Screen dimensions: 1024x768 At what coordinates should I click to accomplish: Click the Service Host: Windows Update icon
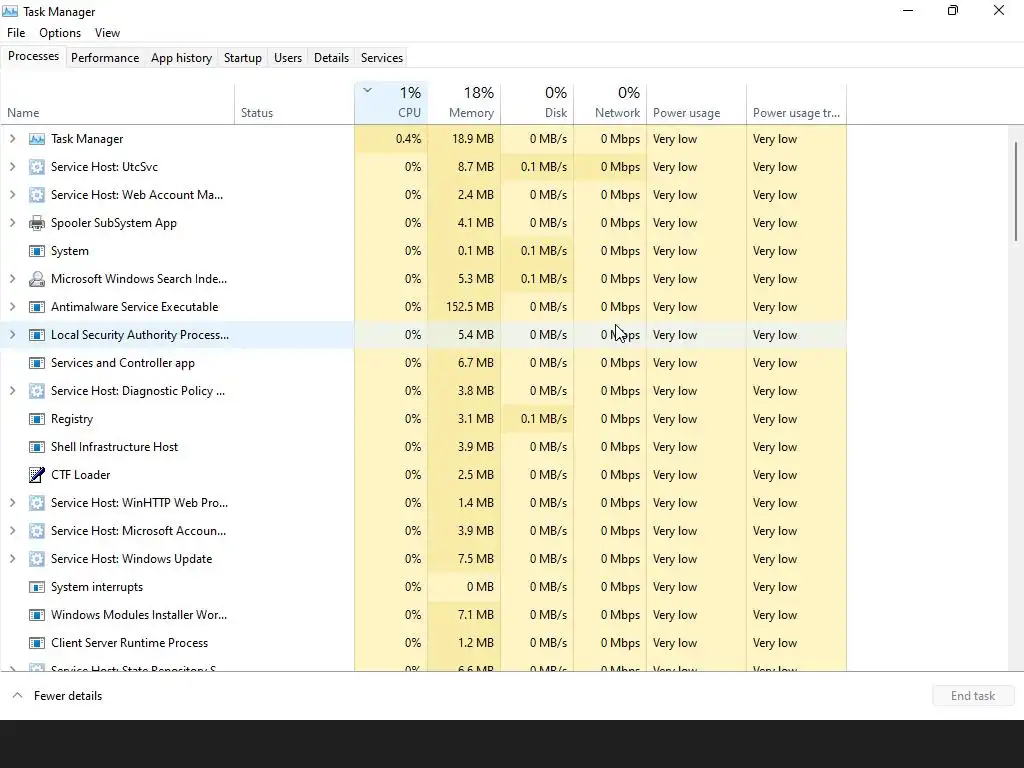point(37,559)
